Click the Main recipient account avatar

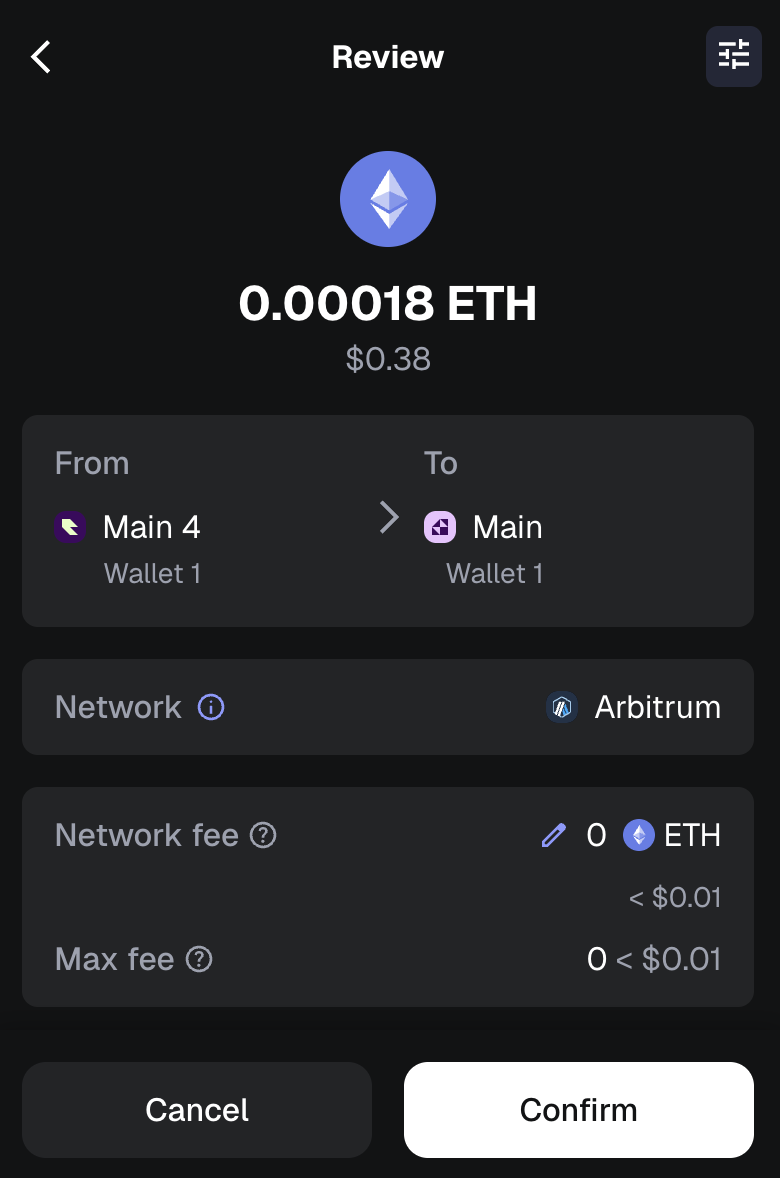(x=440, y=527)
